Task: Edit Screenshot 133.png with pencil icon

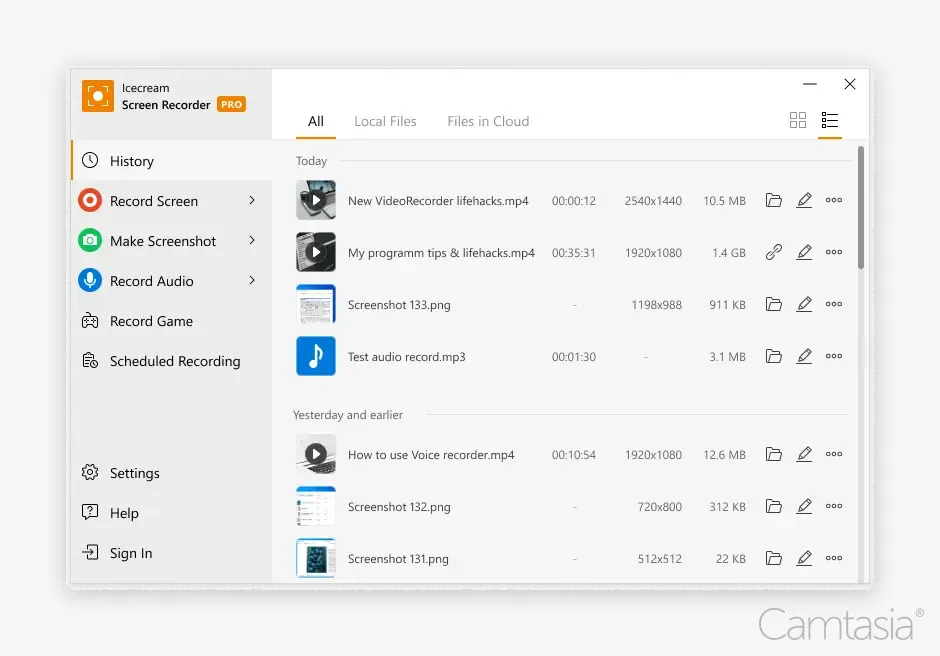Action: (x=804, y=304)
